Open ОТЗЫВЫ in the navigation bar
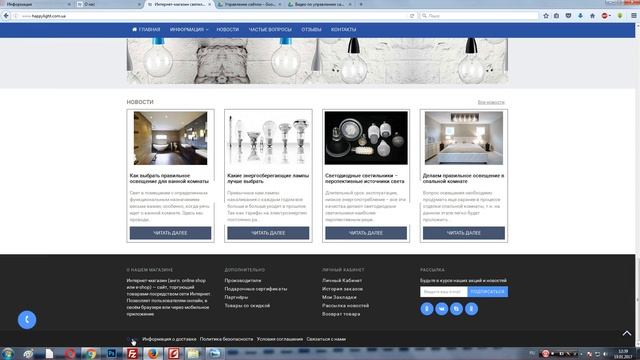Image resolution: width=640 pixels, height=360 pixels. [311, 30]
